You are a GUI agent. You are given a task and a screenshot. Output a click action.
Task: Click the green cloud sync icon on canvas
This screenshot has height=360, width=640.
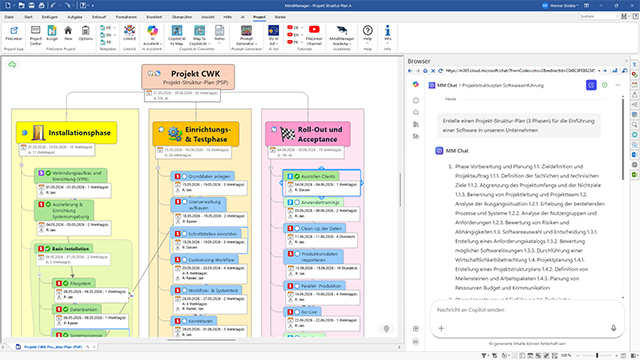tap(12, 64)
